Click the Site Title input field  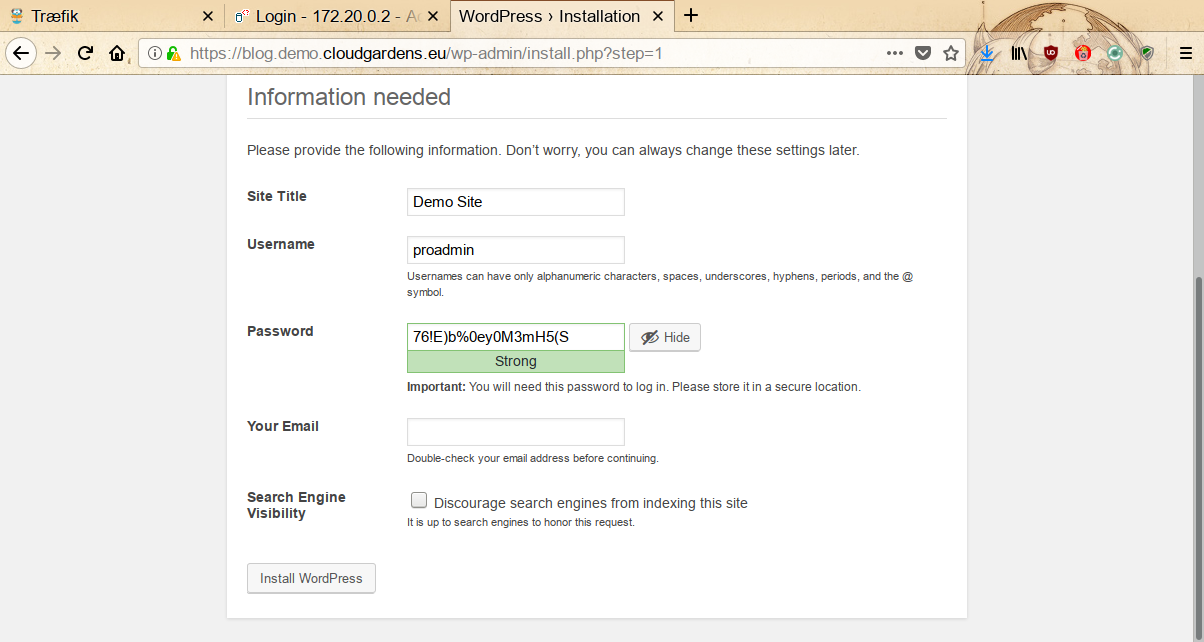tap(516, 202)
